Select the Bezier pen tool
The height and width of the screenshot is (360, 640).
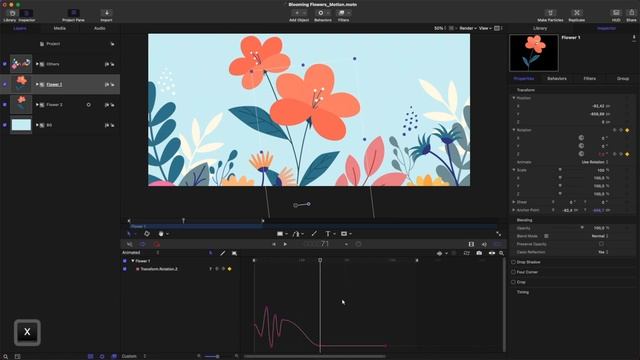[x=296, y=234]
